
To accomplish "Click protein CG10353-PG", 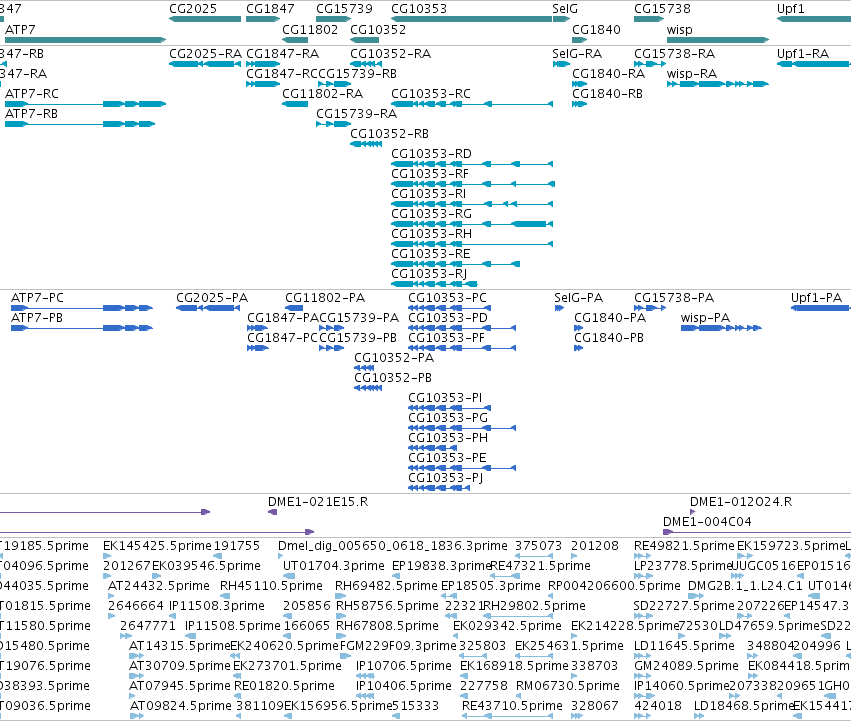I will click(462, 428).
